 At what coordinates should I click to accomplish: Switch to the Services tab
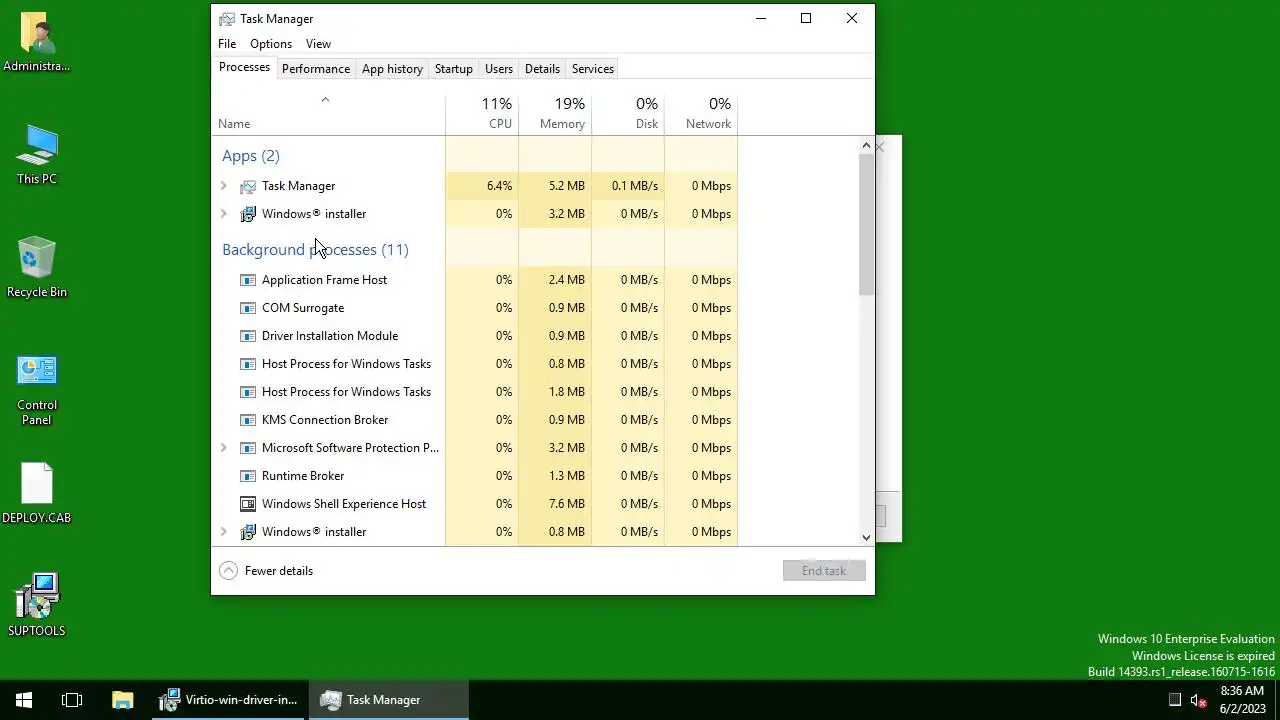593,69
